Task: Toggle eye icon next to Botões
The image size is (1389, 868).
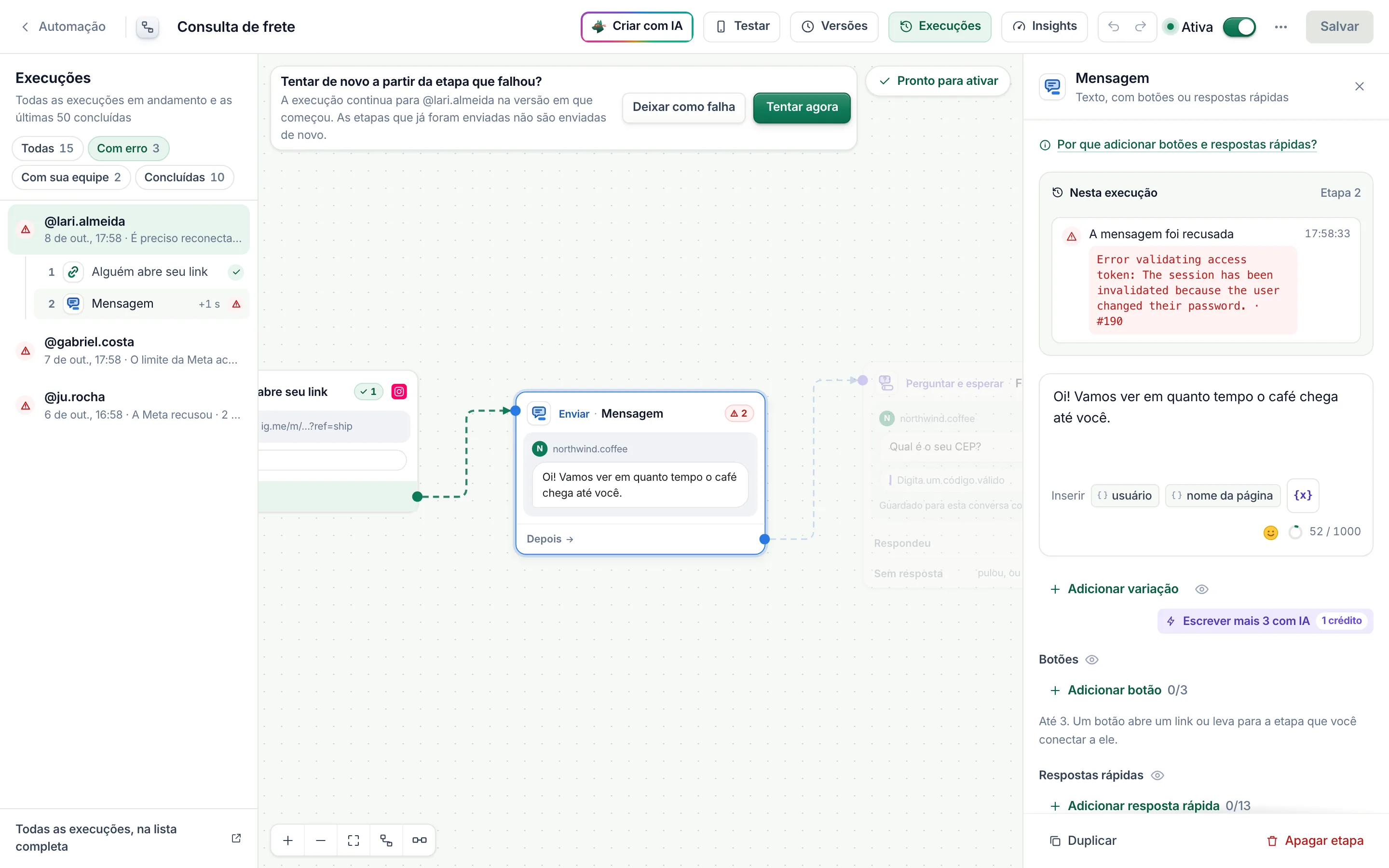Action: point(1092,660)
